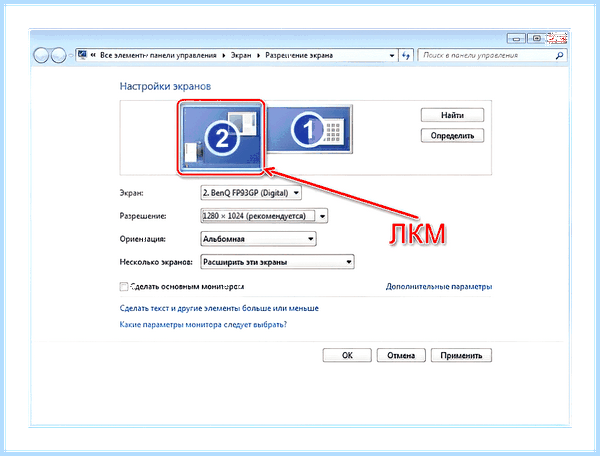Screen dimensions: 600x456
Task: Click the forward navigation arrow button
Action: [58, 55]
